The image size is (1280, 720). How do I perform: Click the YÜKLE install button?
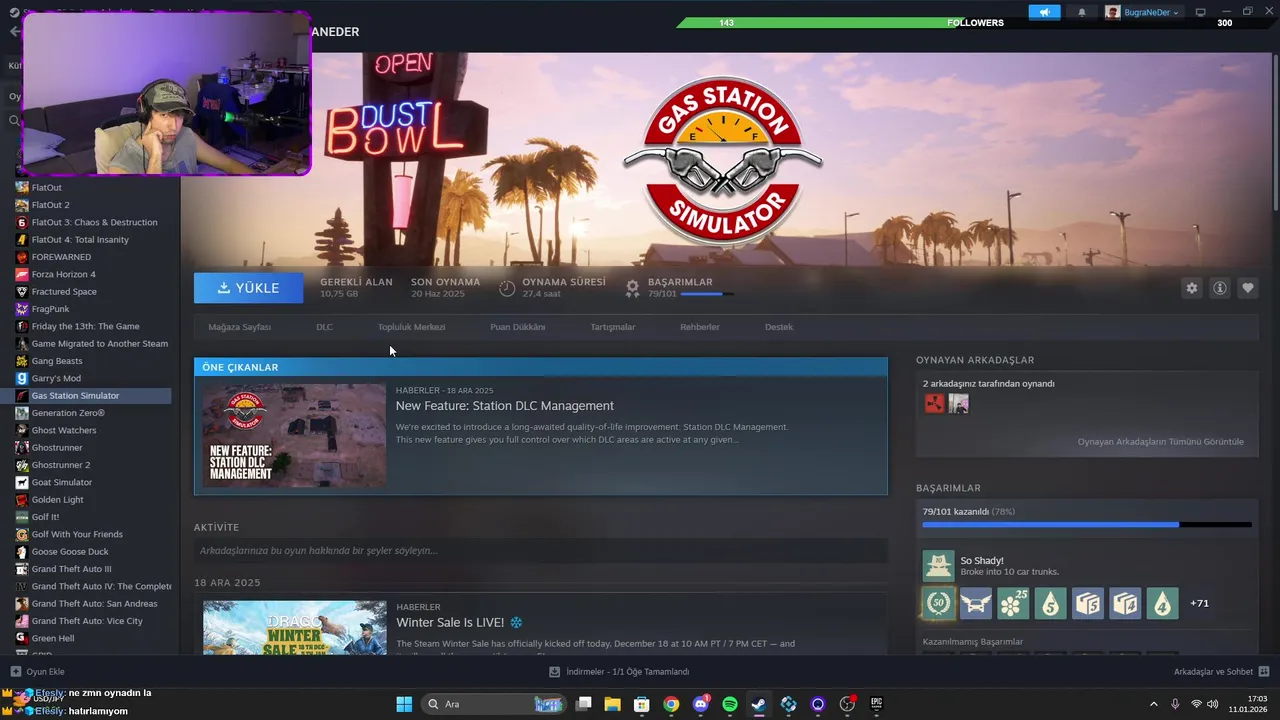249,288
